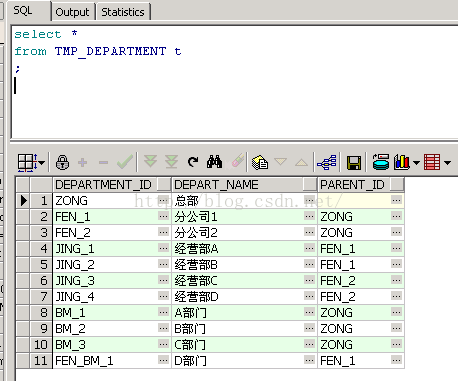
Task: Open ellipsis editor for the ZONG department ID cell
Action: (163, 200)
